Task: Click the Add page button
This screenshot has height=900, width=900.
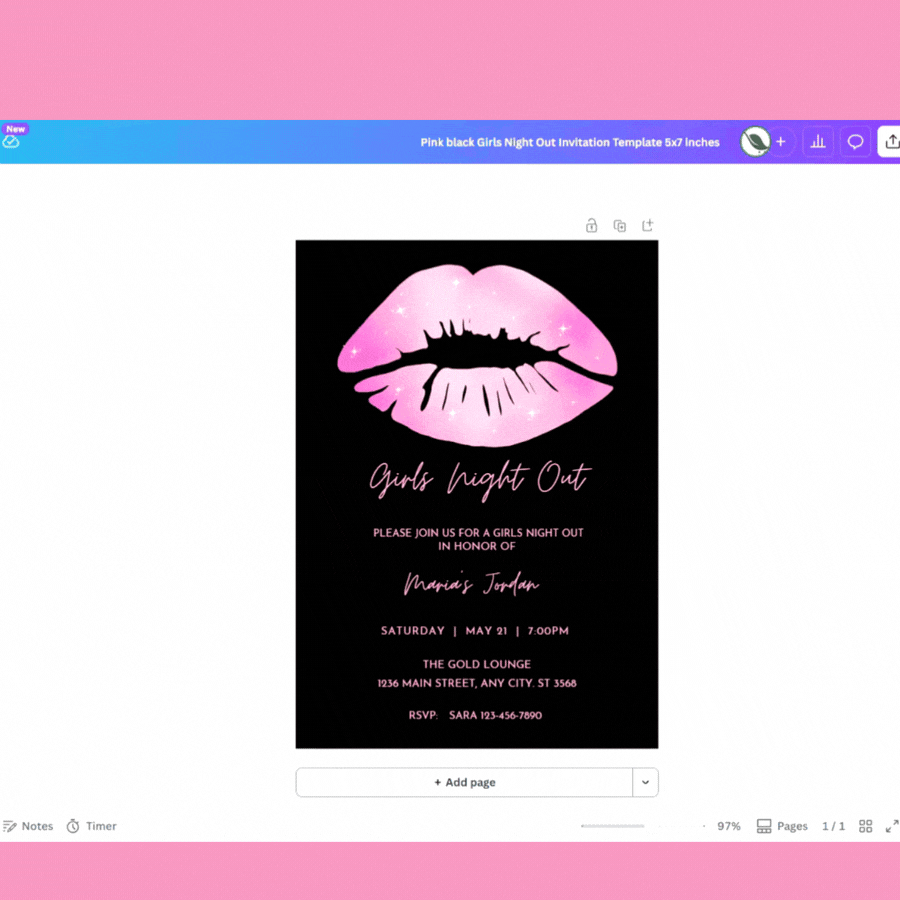Action: pyautogui.click(x=464, y=783)
